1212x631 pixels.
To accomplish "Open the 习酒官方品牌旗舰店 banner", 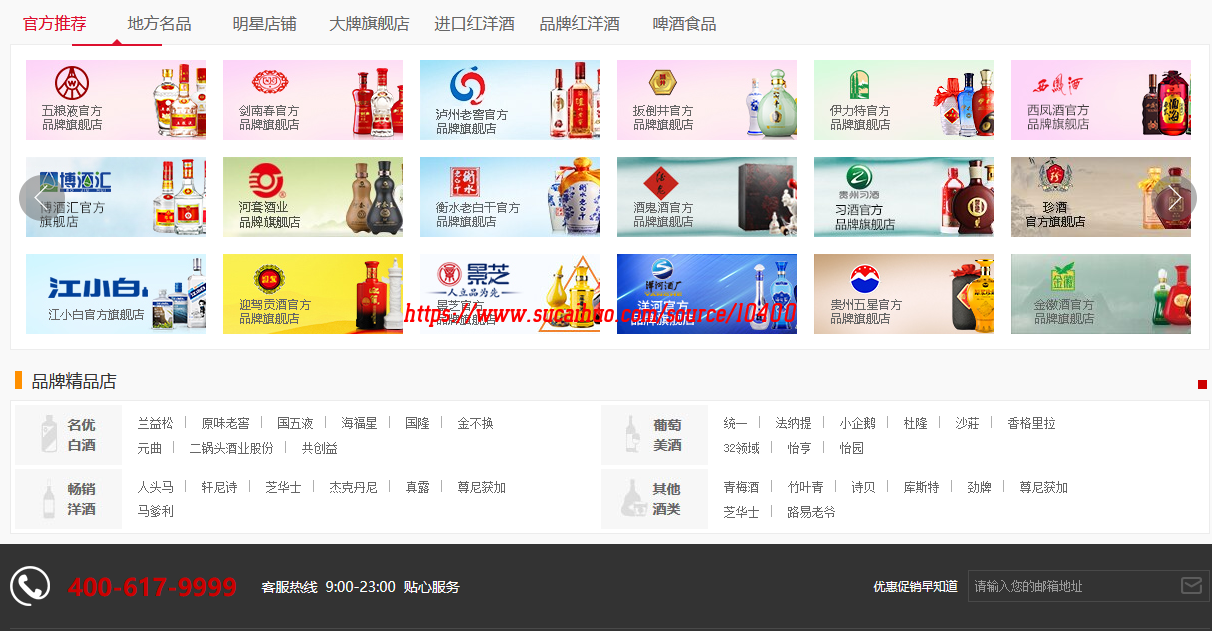I will point(904,197).
